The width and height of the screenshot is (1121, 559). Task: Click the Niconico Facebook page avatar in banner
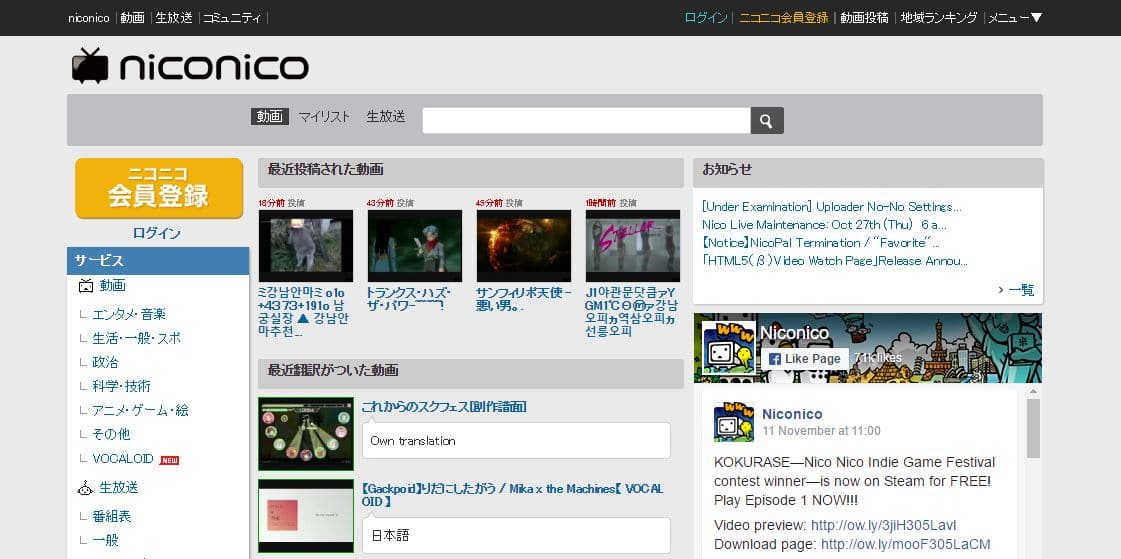(x=729, y=347)
